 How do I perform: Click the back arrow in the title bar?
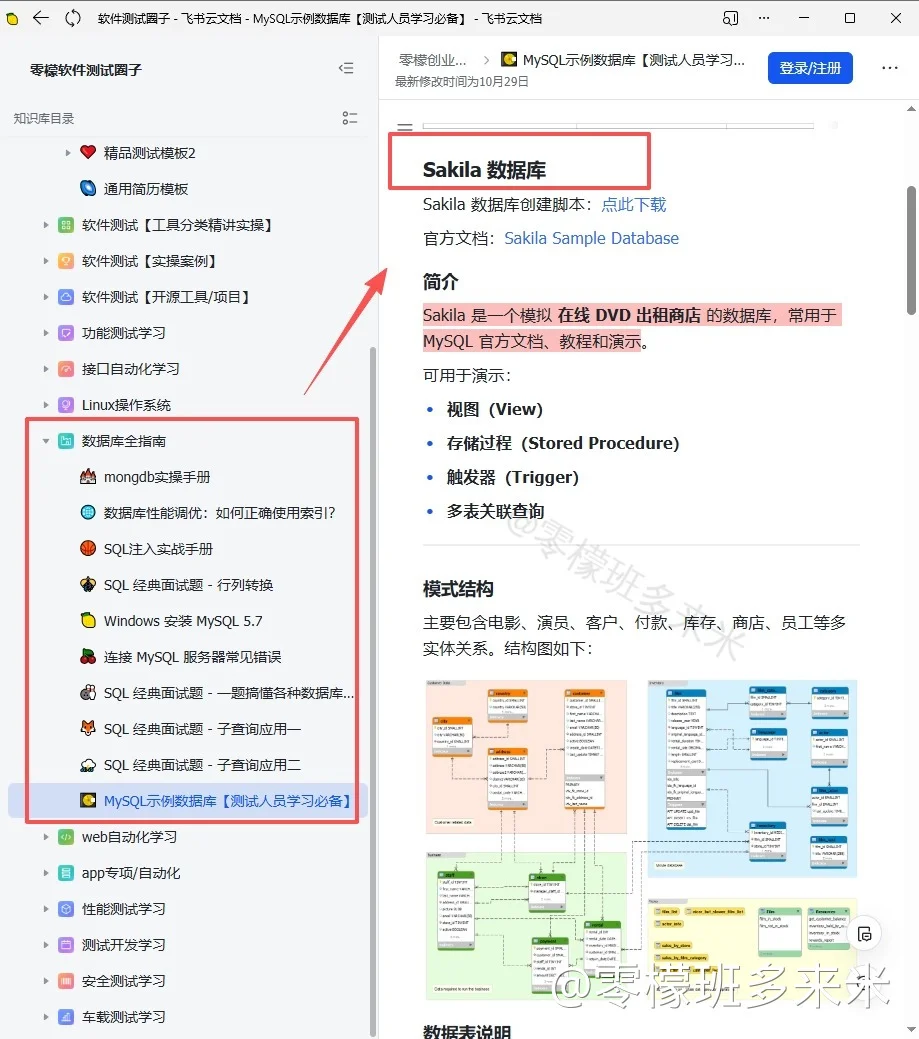pyautogui.click(x=40, y=18)
